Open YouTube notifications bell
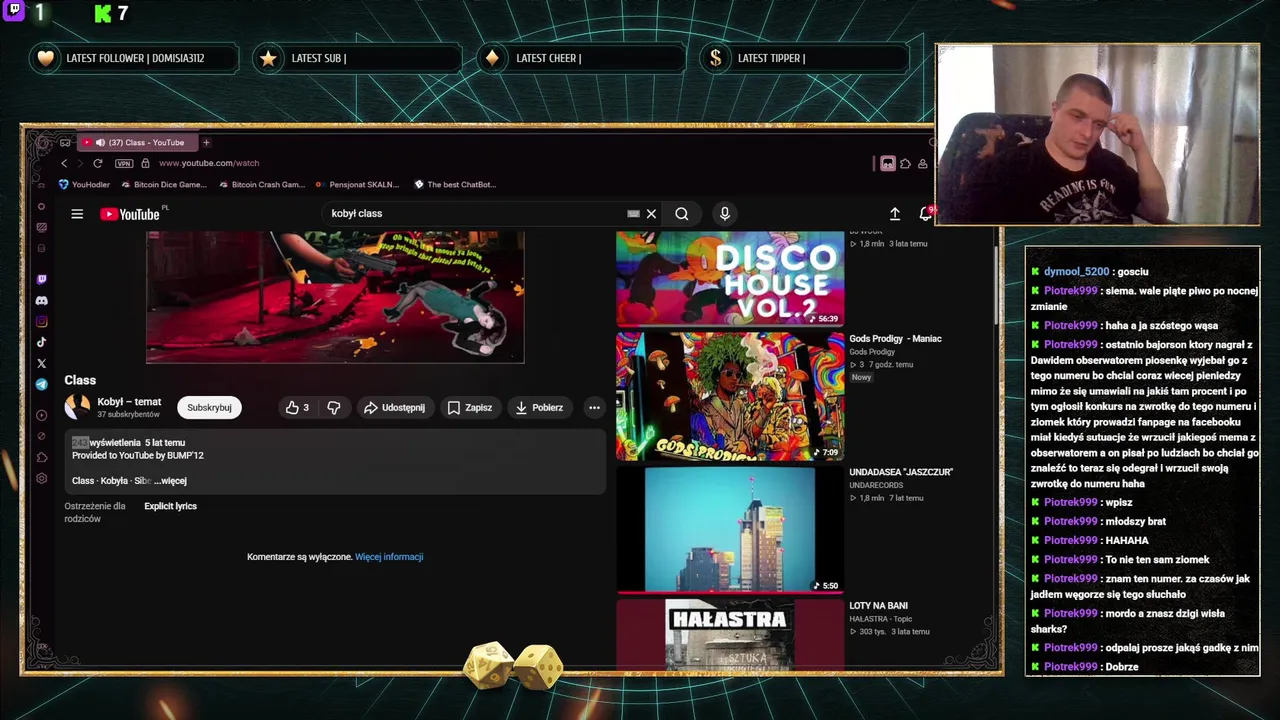The height and width of the screenshot is (720, 1280). click(925, 213)
